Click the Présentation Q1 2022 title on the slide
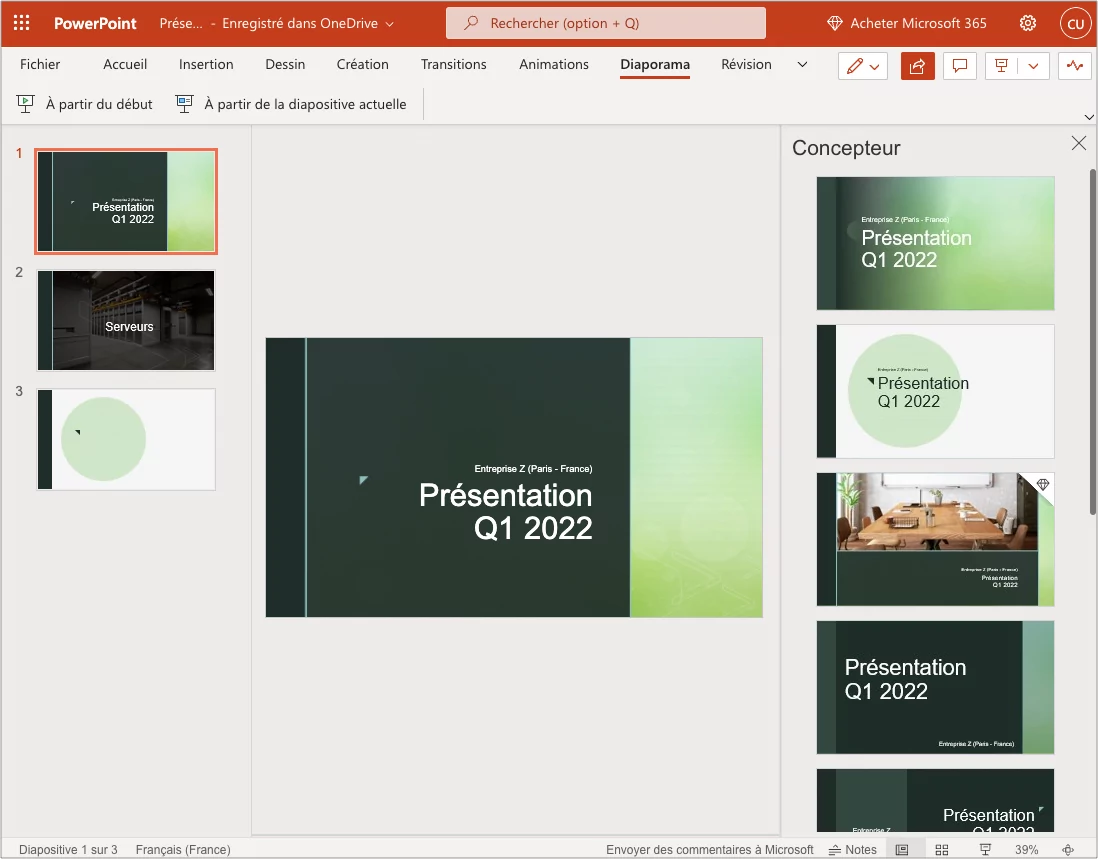This screenshot has width=1098, height=859. tap(506, 512)
